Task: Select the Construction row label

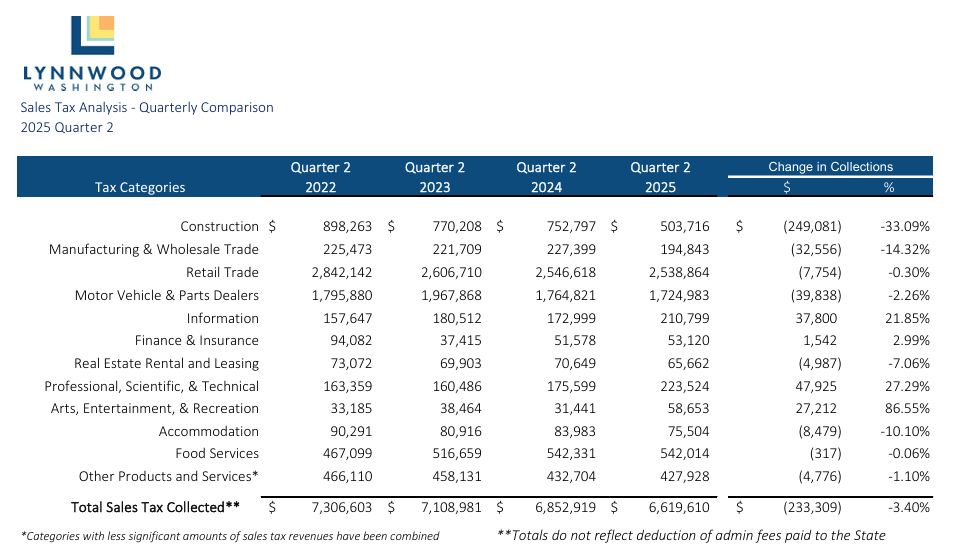Action: coord(219,227)
